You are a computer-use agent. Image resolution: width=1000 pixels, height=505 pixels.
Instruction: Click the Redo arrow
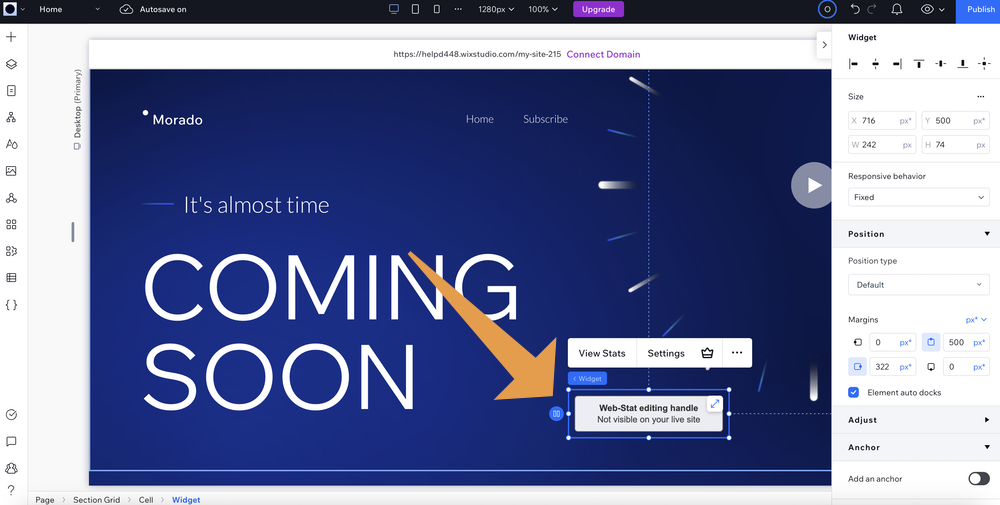pos(872,10)
